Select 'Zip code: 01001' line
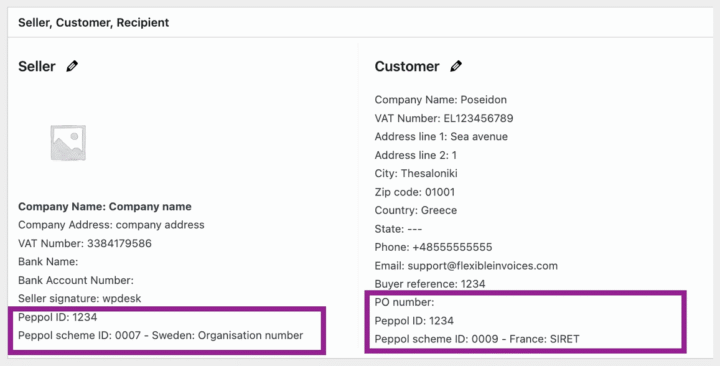720x366 pixels. [x=415, y=192]
